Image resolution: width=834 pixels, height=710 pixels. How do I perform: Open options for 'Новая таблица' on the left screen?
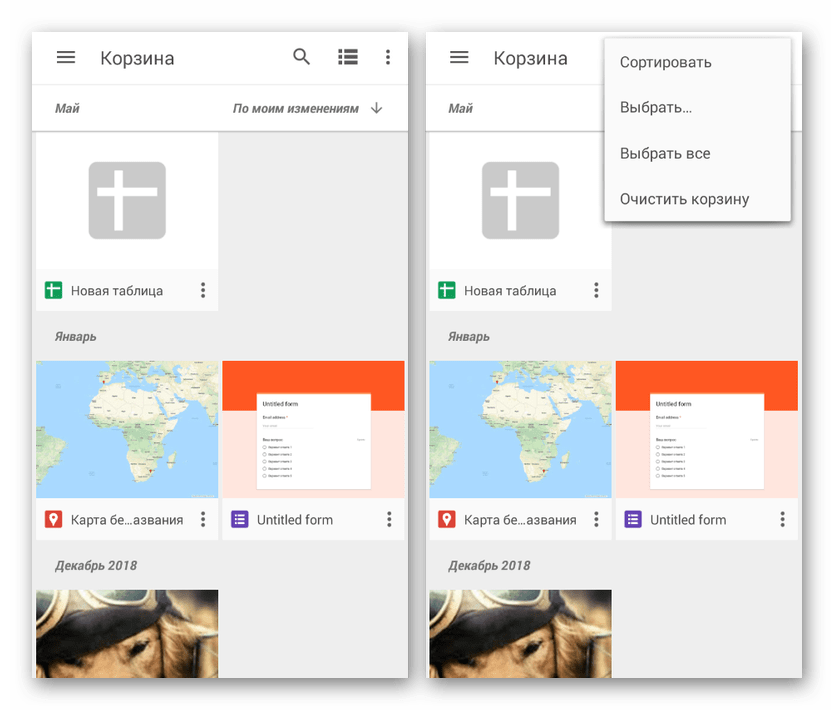[203, 290]
